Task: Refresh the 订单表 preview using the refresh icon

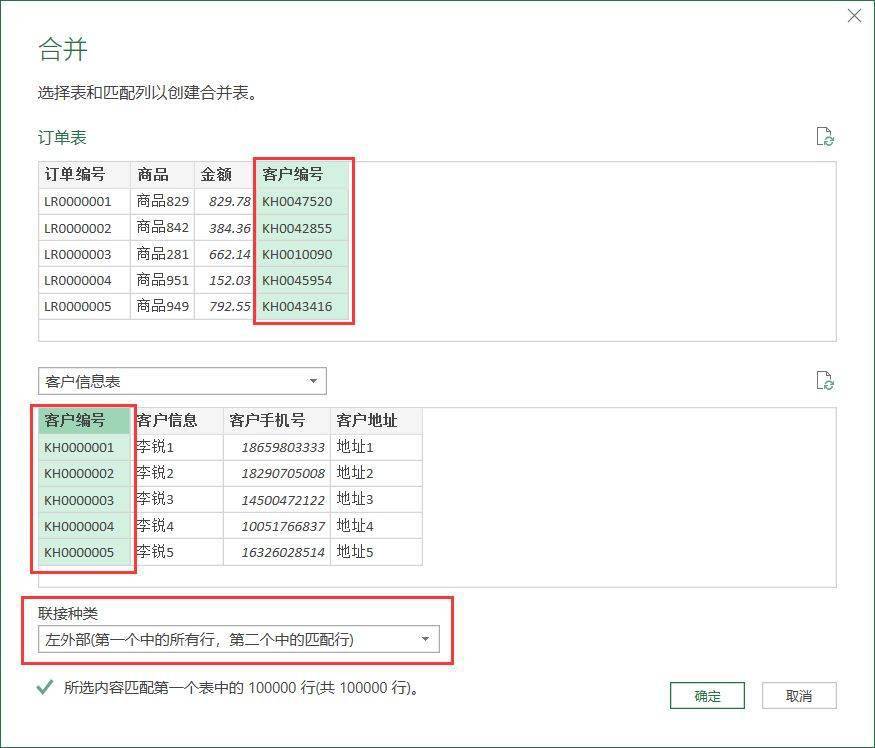Action: tap(825, 136)
